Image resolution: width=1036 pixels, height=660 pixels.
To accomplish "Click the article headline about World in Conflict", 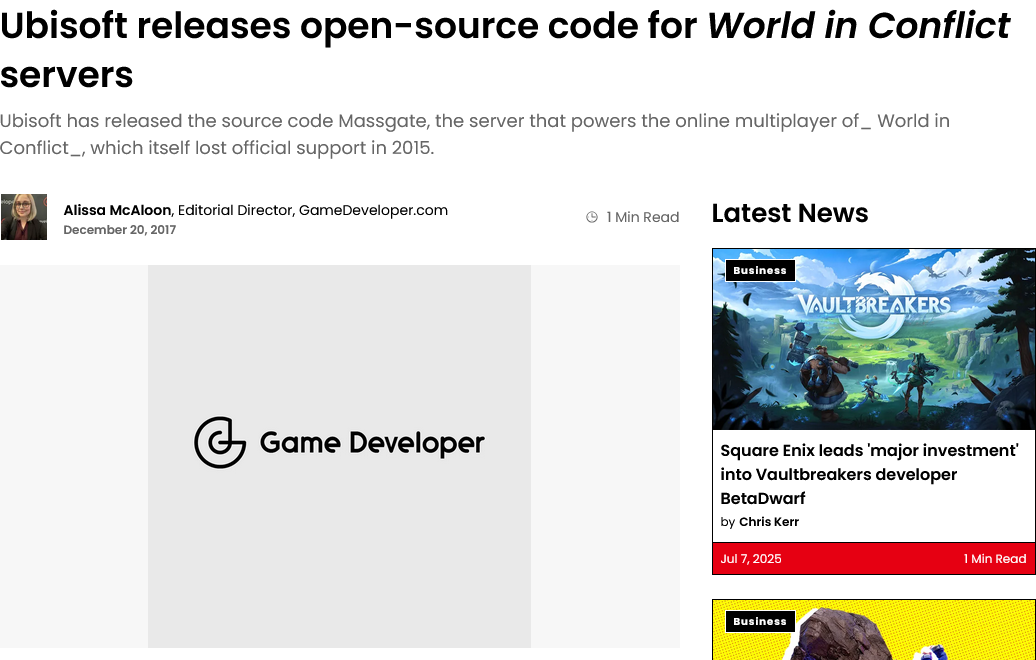I will point(505,50).
